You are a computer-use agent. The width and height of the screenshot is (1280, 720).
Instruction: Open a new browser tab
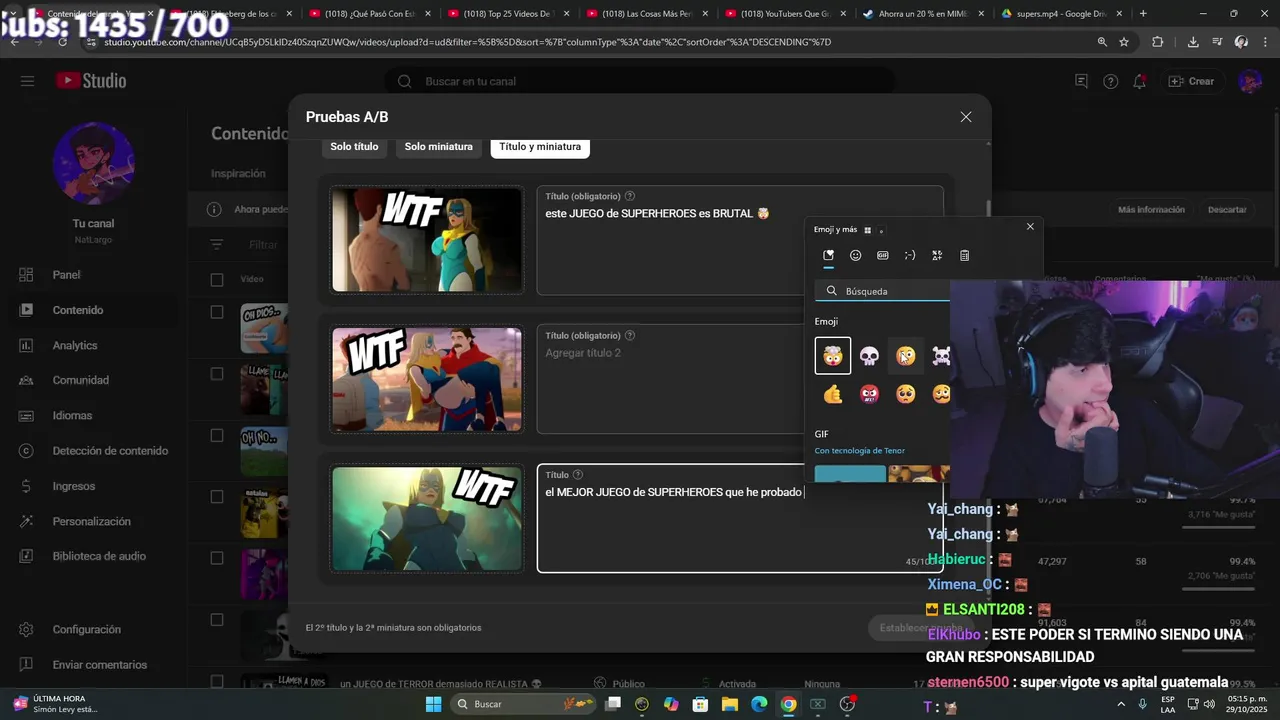(1143, 14)
